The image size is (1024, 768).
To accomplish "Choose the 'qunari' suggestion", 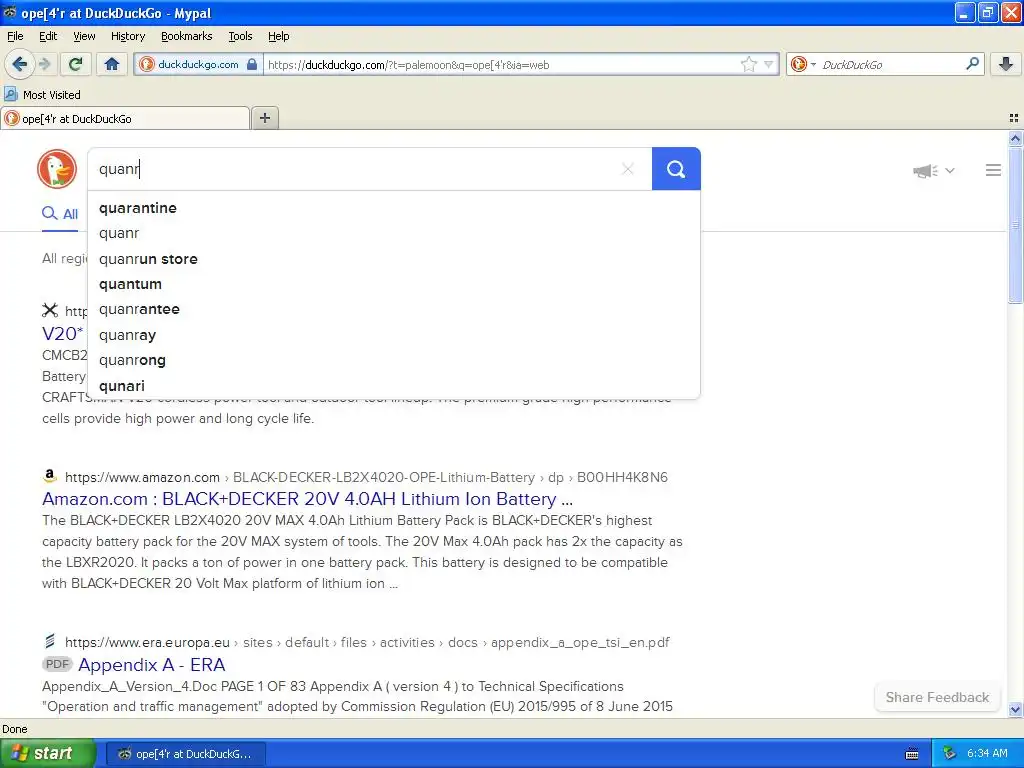I will pos(394,386).
